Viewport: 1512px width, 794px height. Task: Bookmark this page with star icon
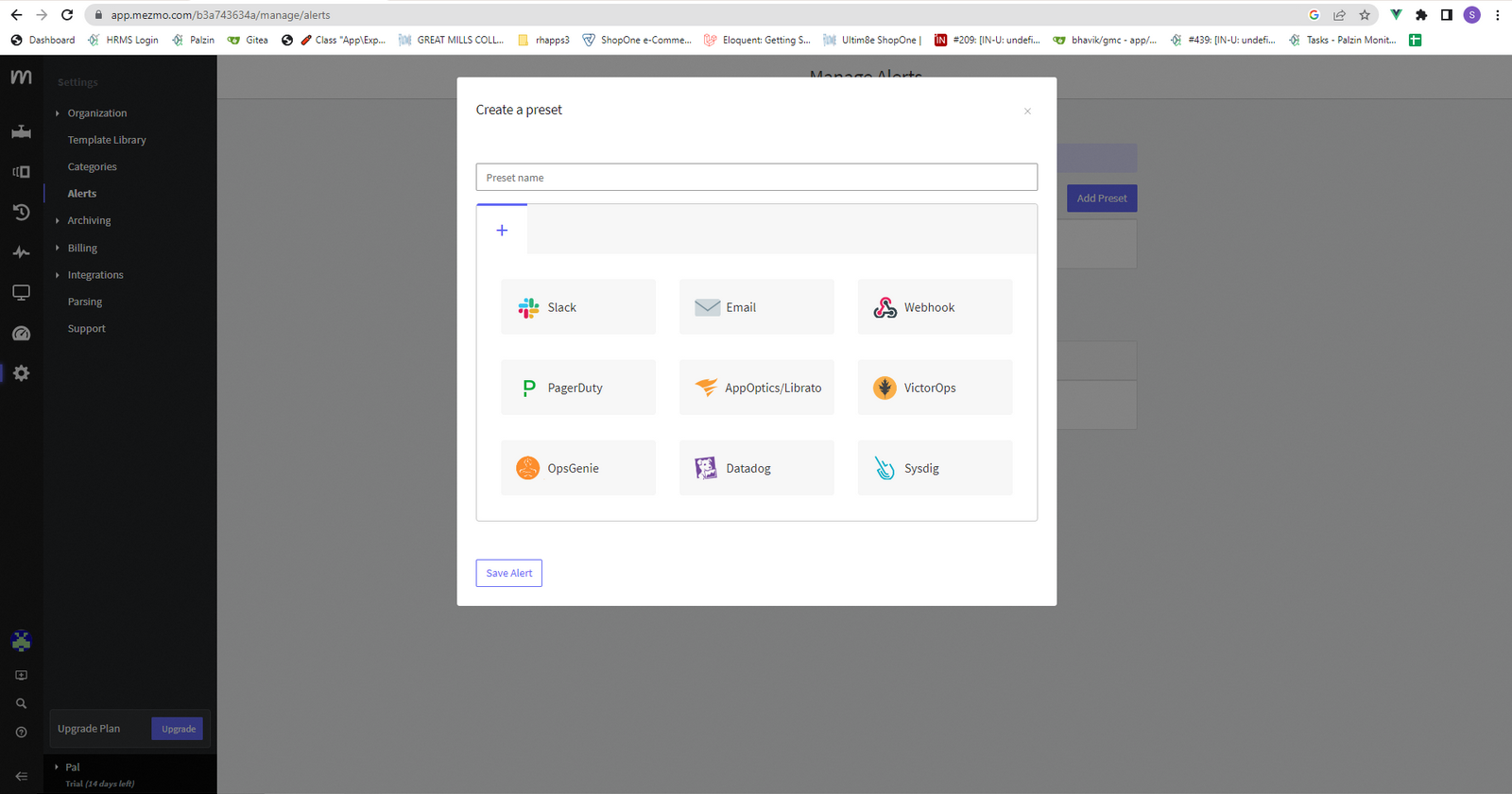(1365, 15)
